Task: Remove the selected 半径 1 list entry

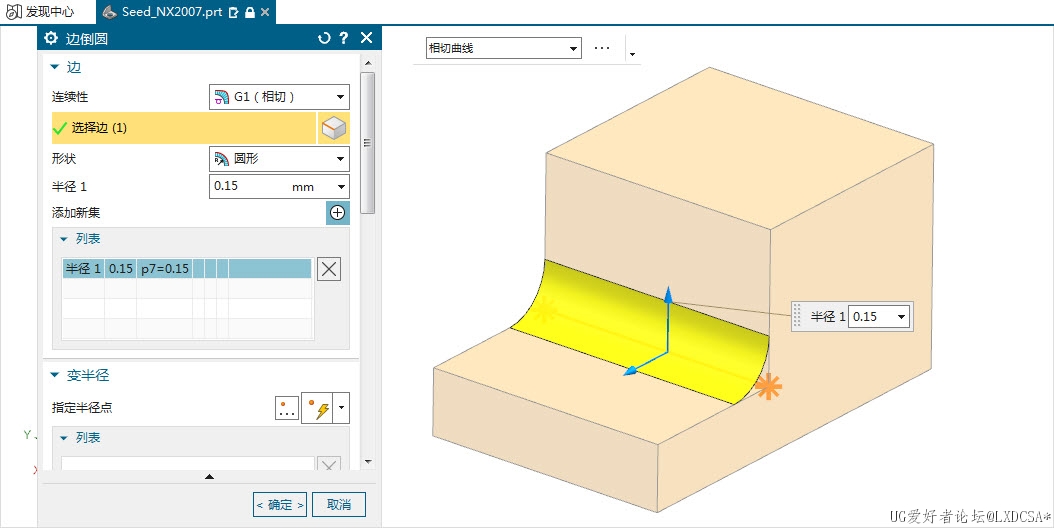Action: [x=329, y=269]
